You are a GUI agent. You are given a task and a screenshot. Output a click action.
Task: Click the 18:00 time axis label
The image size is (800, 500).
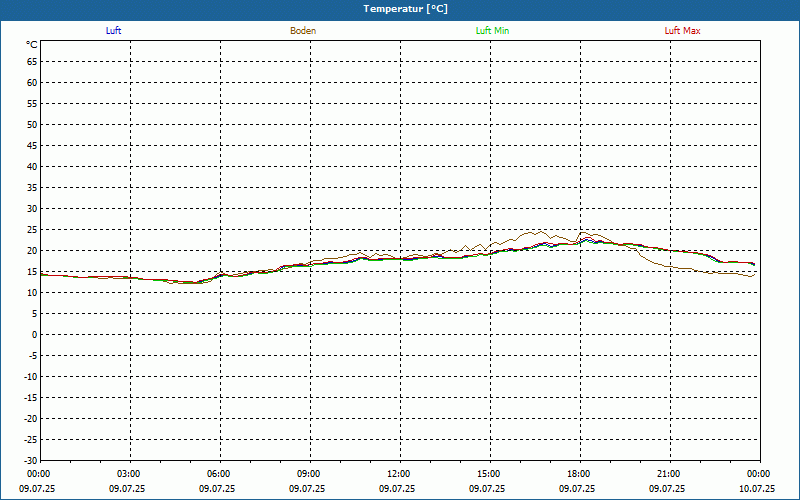coord(579,474)
